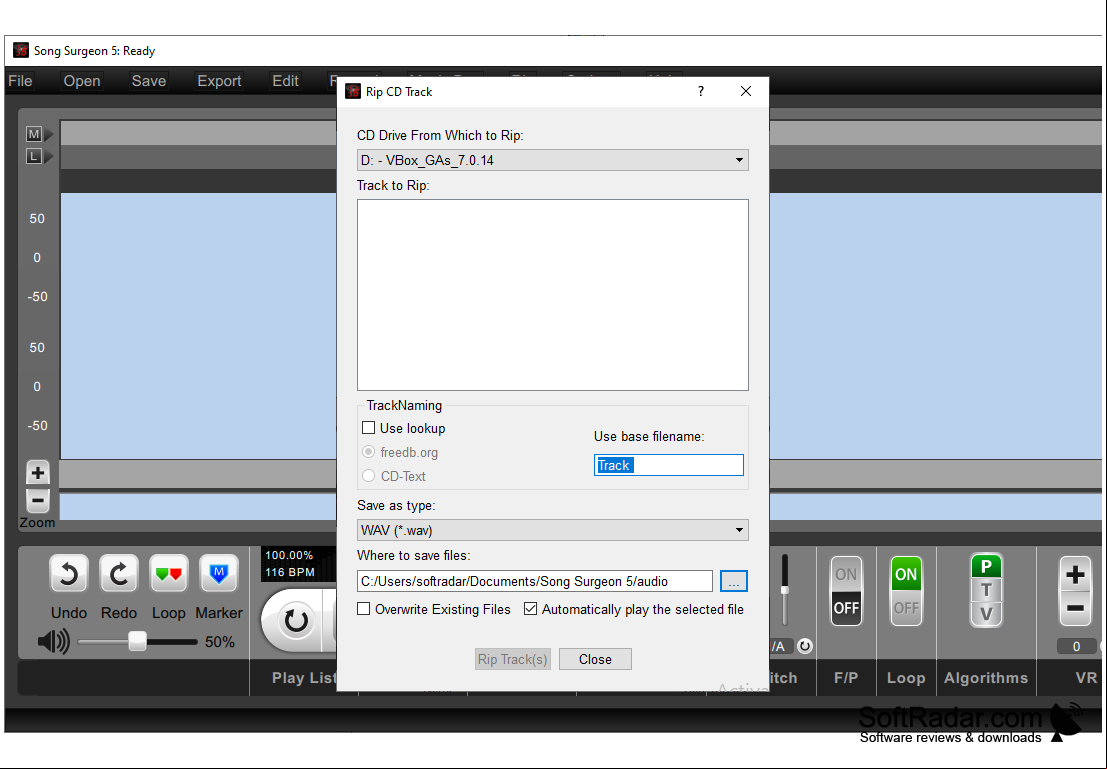The width and height of the screenshot is (1107, 769).
Task: Zoom in with the plus button above Zoom
Action: pos(38,473)
